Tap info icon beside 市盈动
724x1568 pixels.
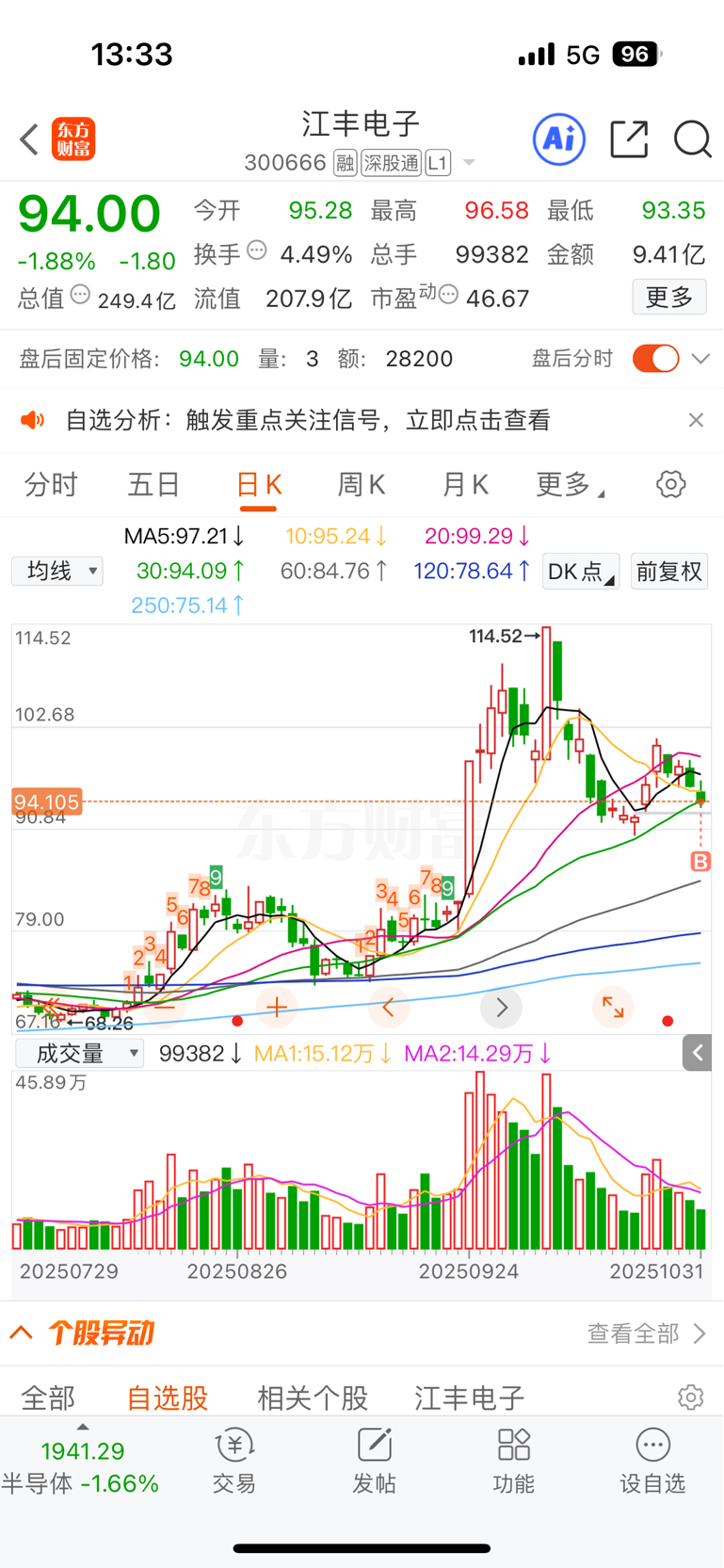[x=449, y=296]
